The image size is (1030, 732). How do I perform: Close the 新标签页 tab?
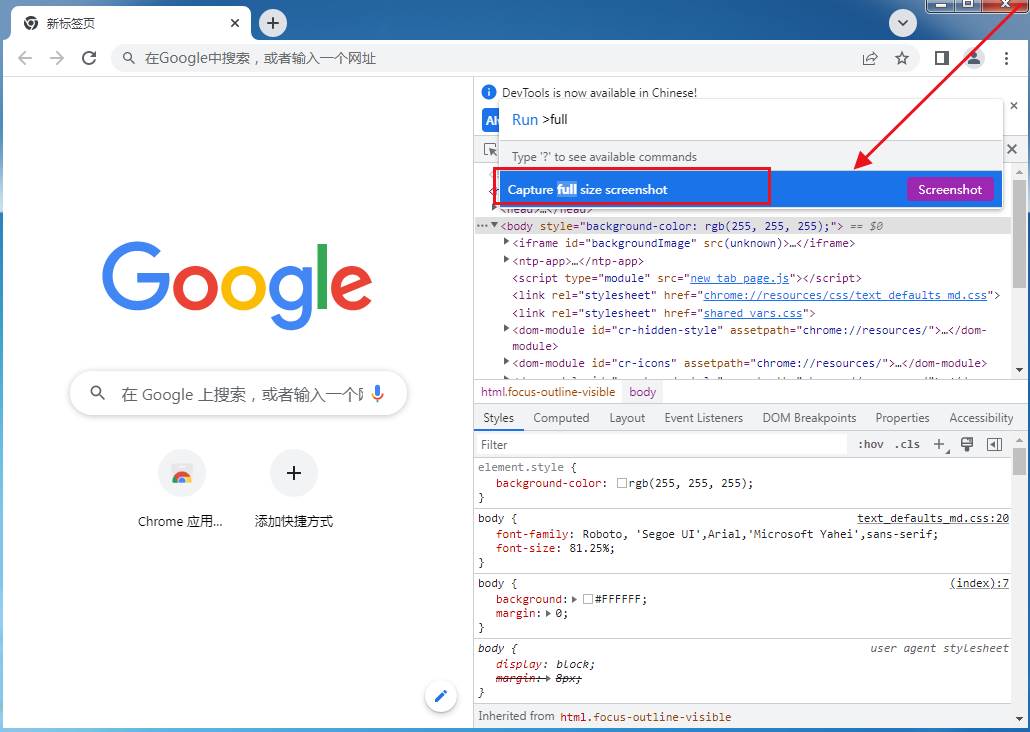(x=235, y=24)
